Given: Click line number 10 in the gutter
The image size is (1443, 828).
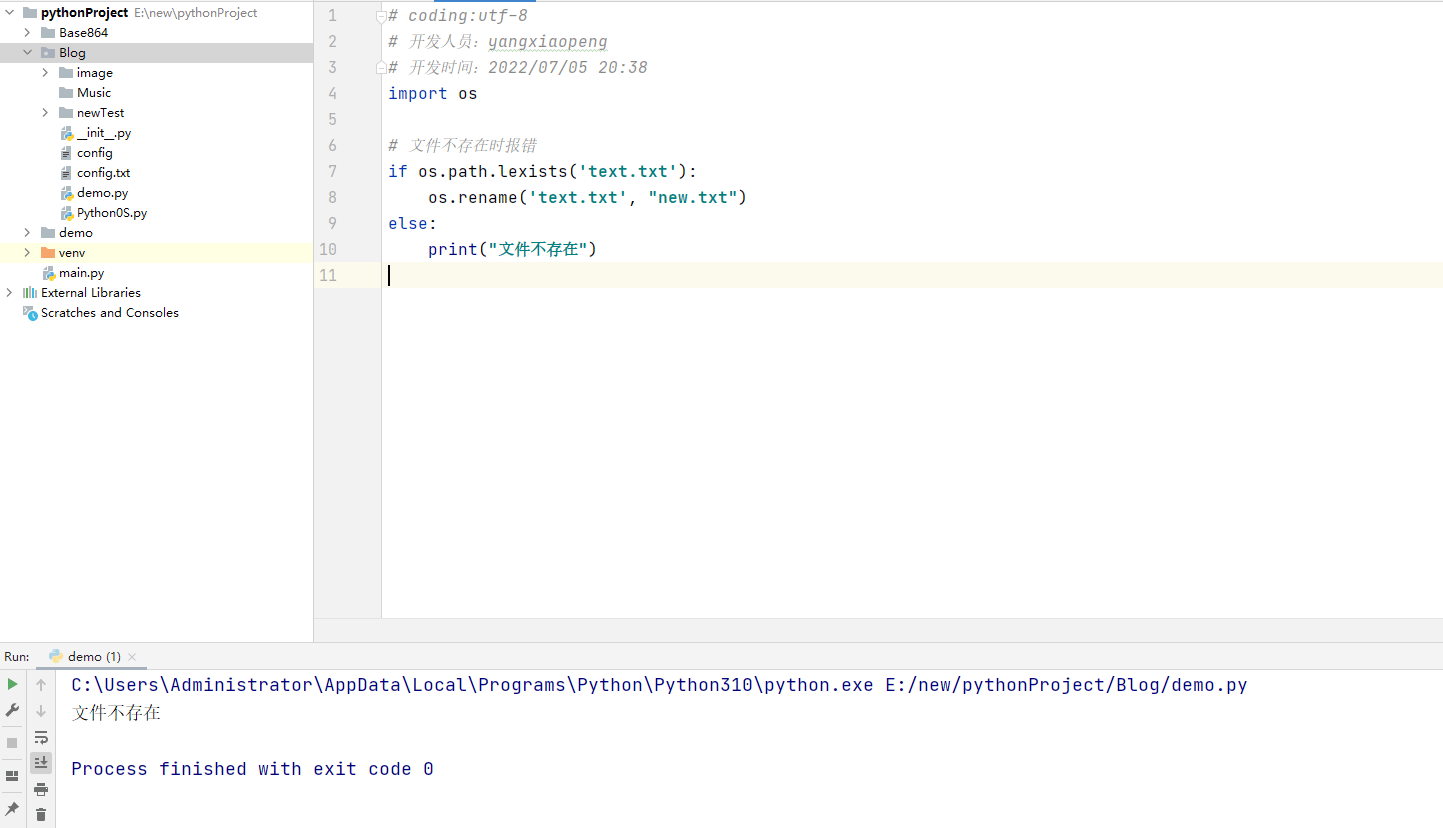Looking at the screenshot, I should coord(328,250).
